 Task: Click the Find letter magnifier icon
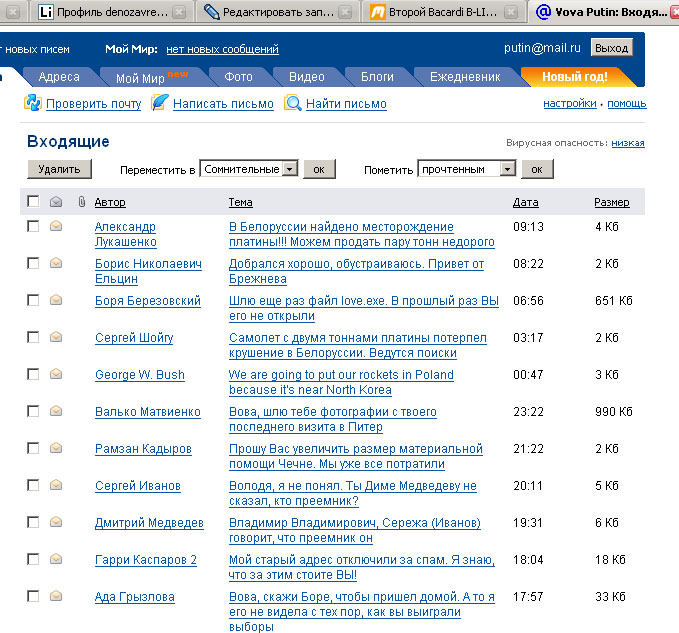tap(293, 103)
